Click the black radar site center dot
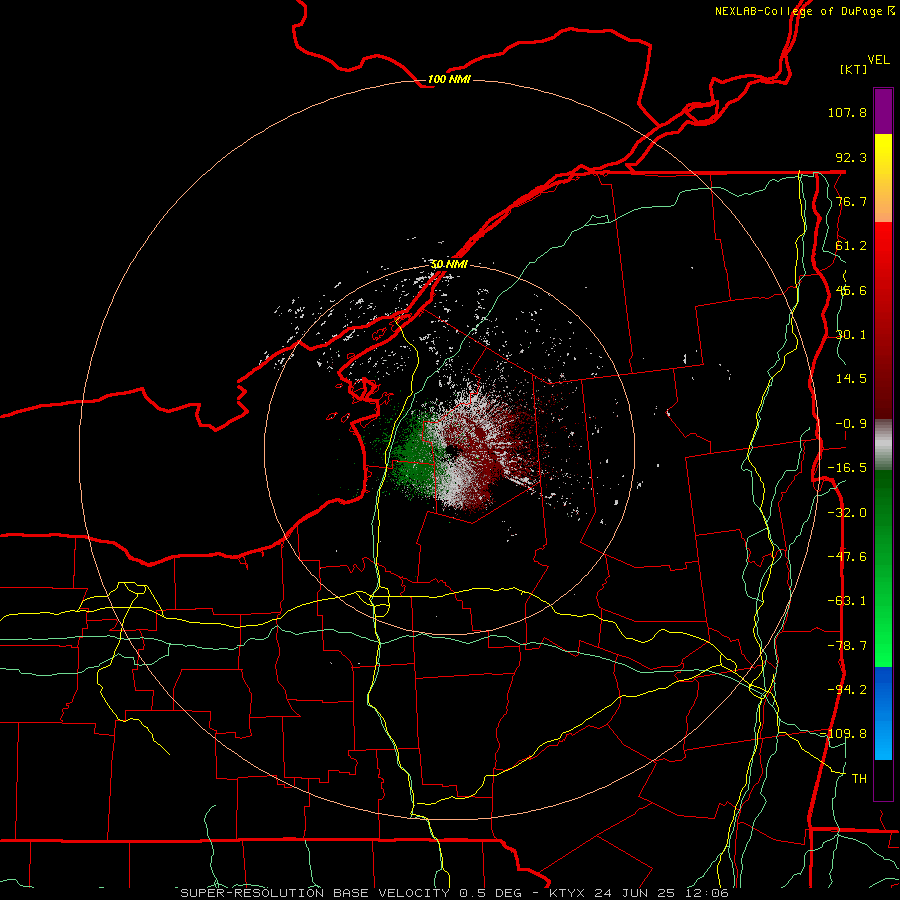Image resolution: width=900 pixels, height=900 pixels. [x=451, y=451]
